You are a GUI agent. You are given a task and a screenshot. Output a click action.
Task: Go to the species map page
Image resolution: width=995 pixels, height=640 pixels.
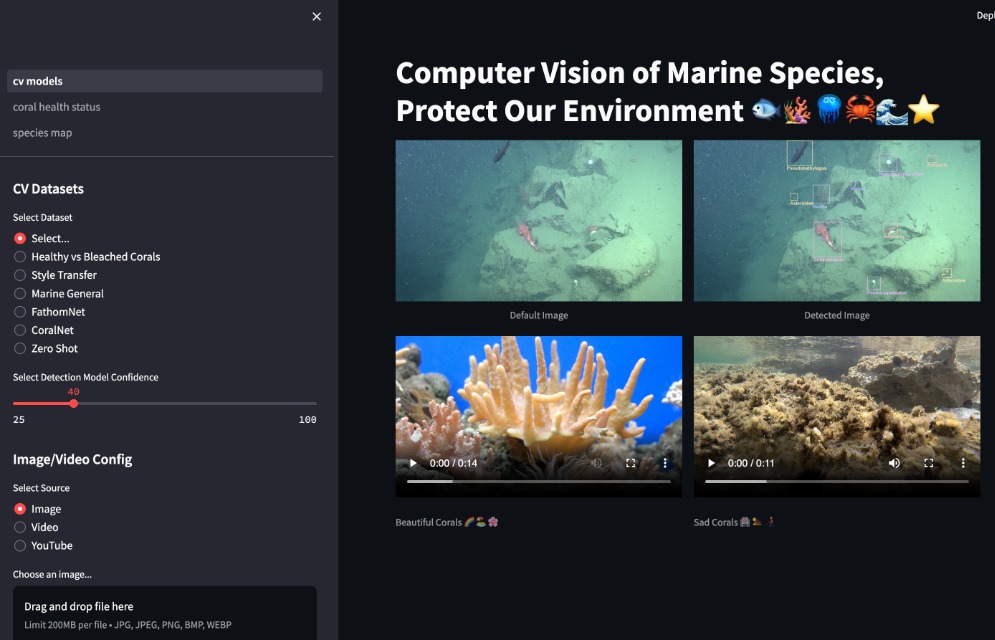point(43,133)
